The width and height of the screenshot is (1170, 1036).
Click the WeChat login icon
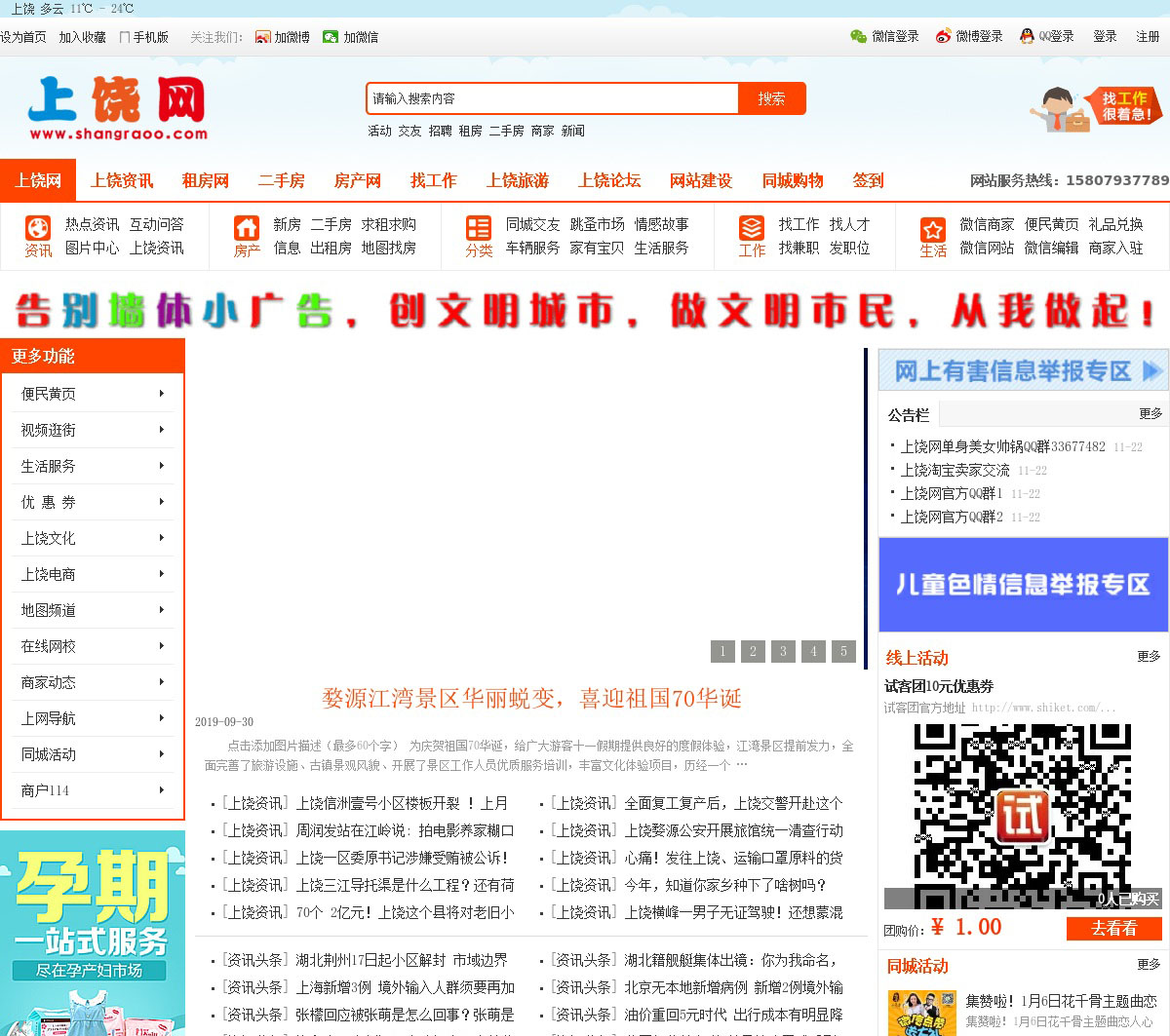(858, 36)
